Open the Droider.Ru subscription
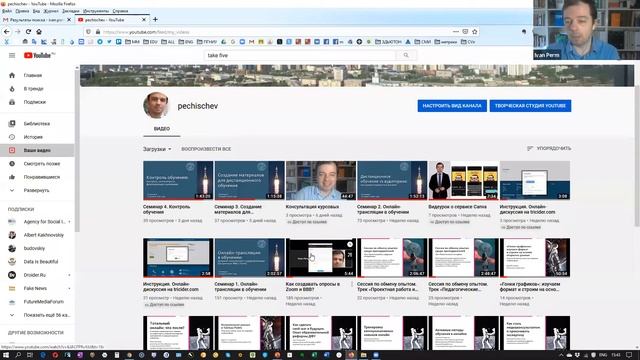640x360 pixels. [37, 275]
